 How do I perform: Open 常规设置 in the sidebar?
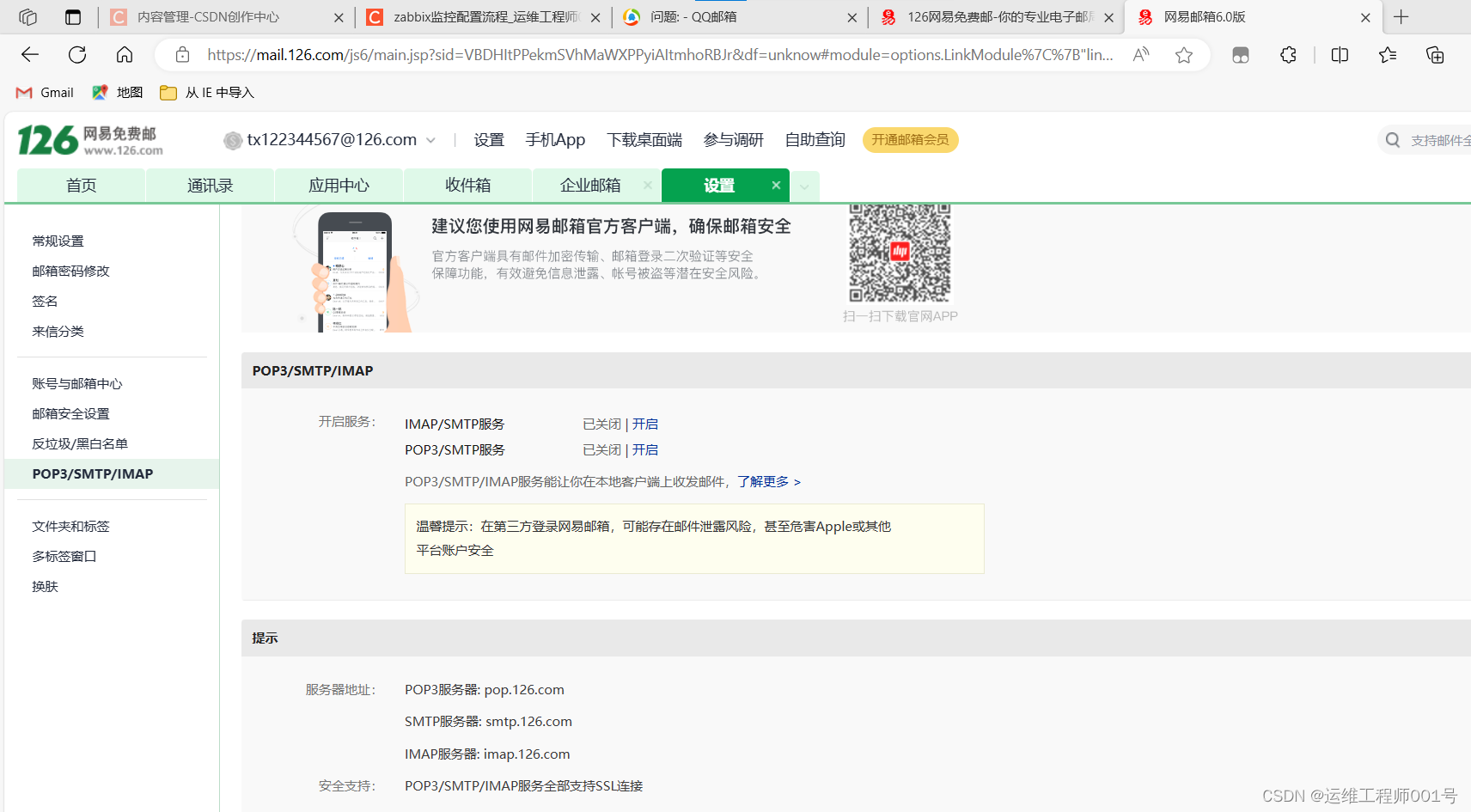coord(58,241)
